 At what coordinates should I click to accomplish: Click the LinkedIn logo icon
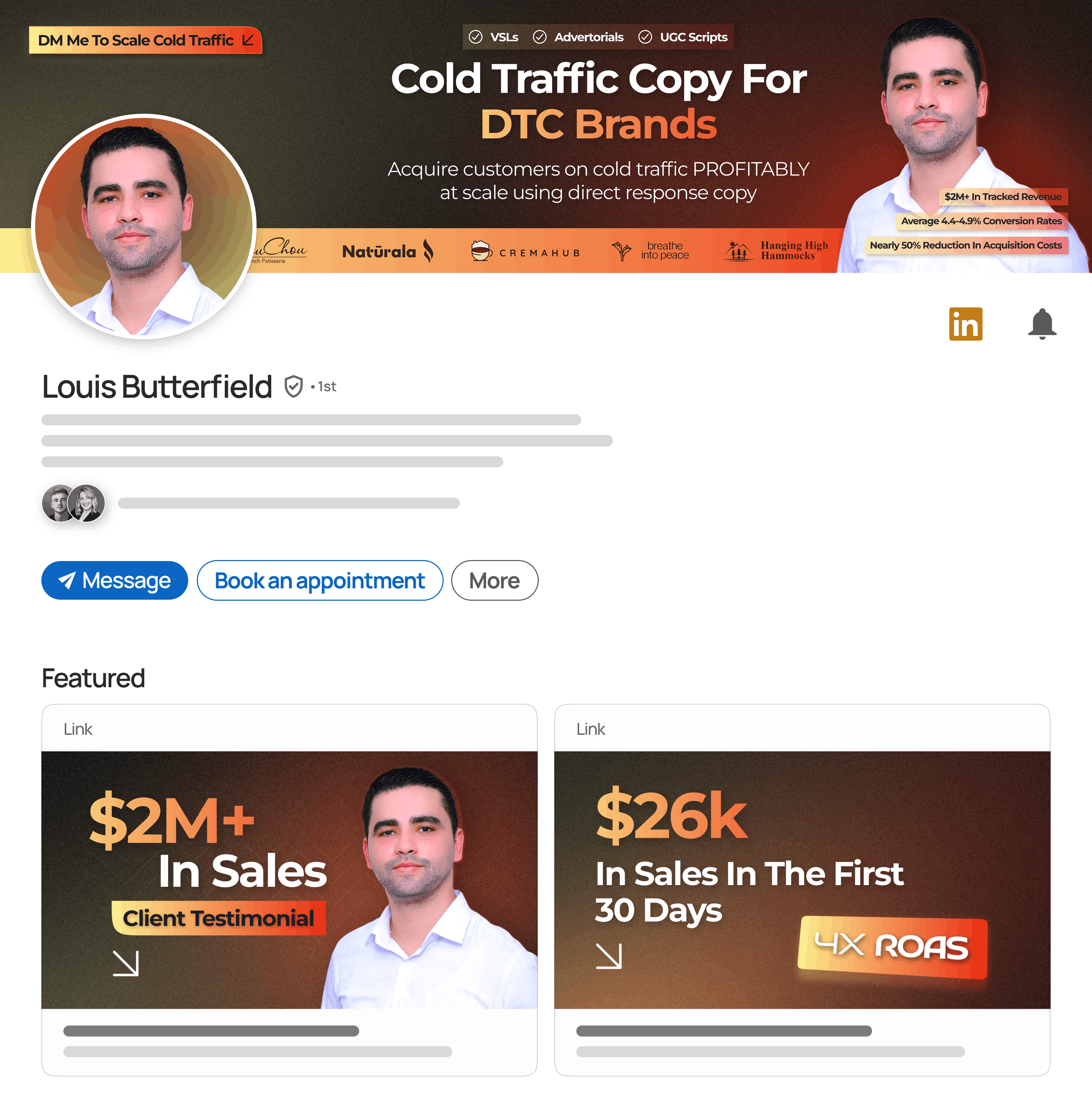click(965, 324)
